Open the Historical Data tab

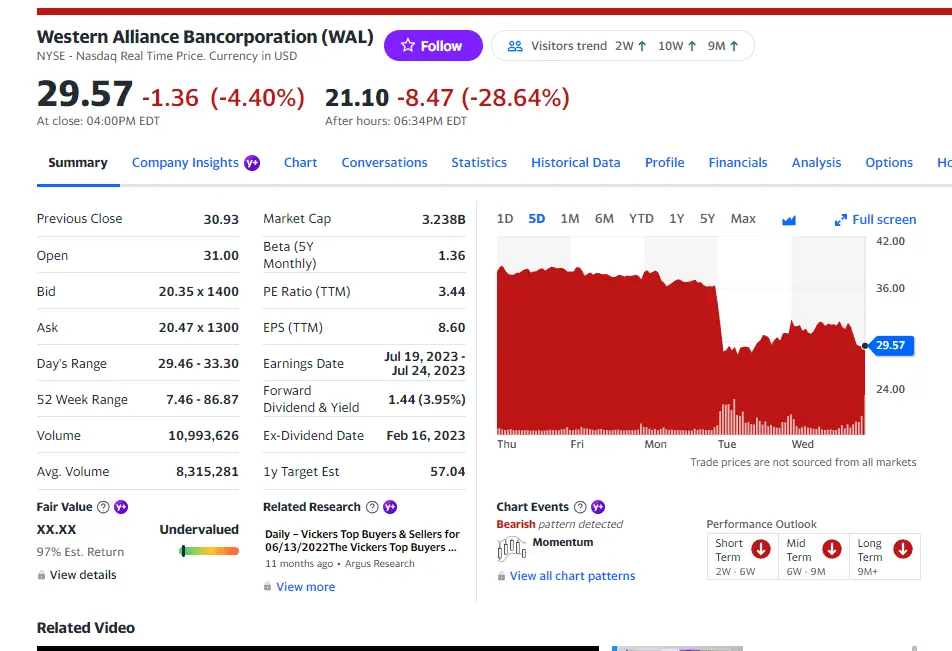click(575, 163)
